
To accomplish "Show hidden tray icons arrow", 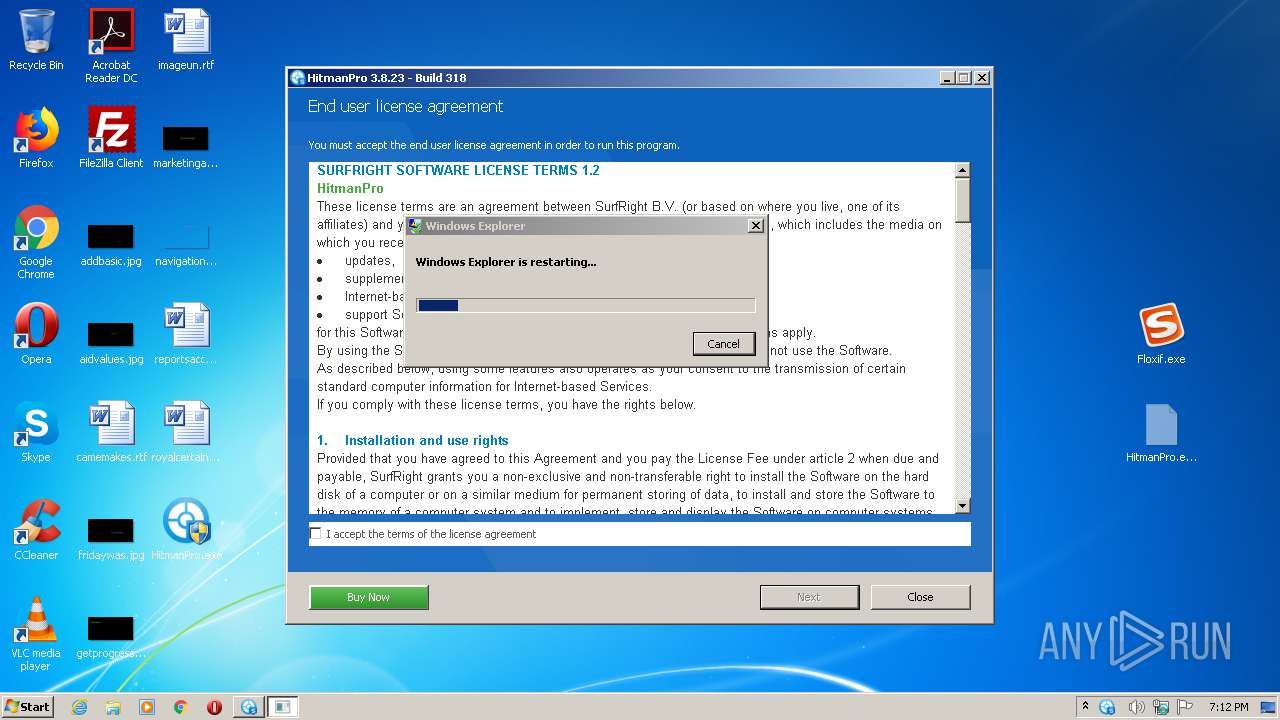I will tap(1086, 707).
